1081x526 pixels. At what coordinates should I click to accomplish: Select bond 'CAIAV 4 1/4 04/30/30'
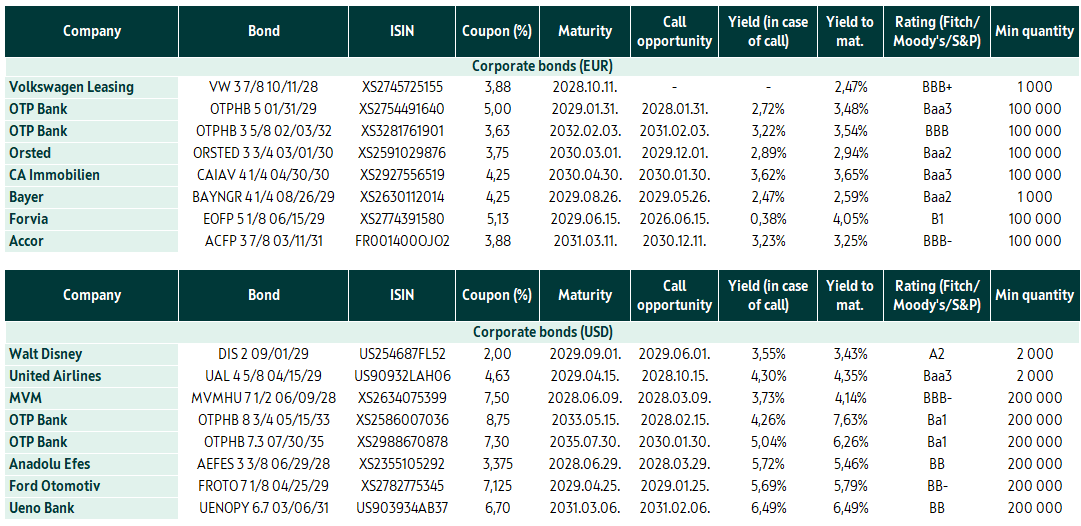pyautogui.click(x=263, y=175)
